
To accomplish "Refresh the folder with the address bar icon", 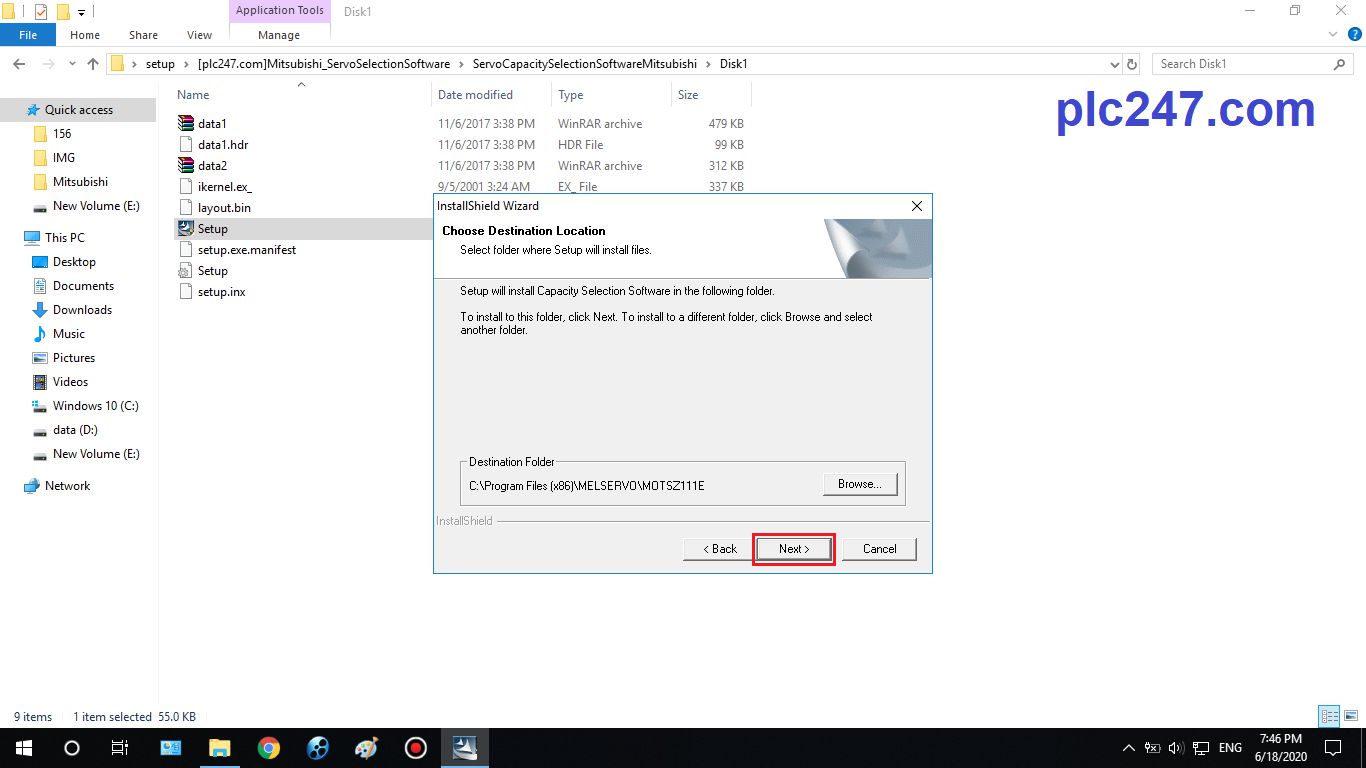I will tap(1132, 64).
